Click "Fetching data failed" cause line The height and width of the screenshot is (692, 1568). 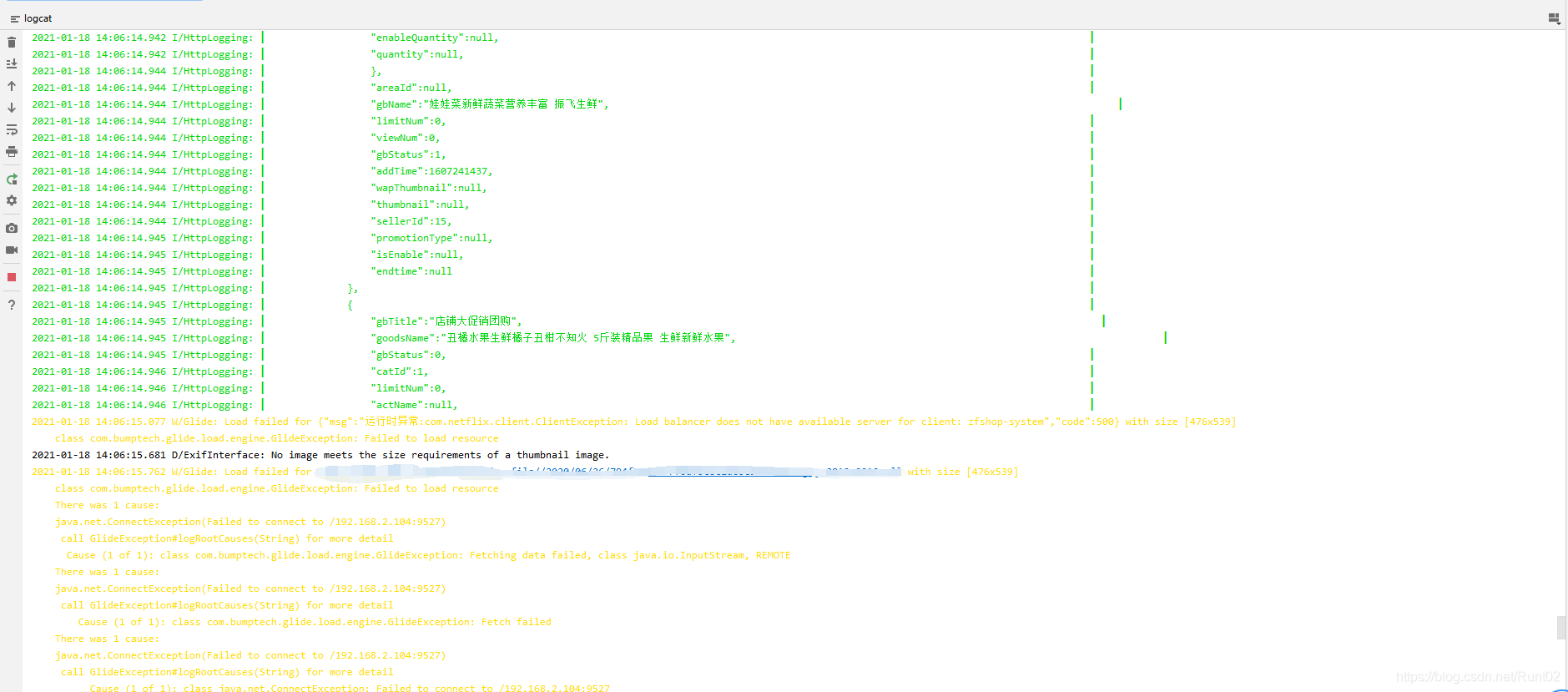pyautogui.click(x=428, y=555)
